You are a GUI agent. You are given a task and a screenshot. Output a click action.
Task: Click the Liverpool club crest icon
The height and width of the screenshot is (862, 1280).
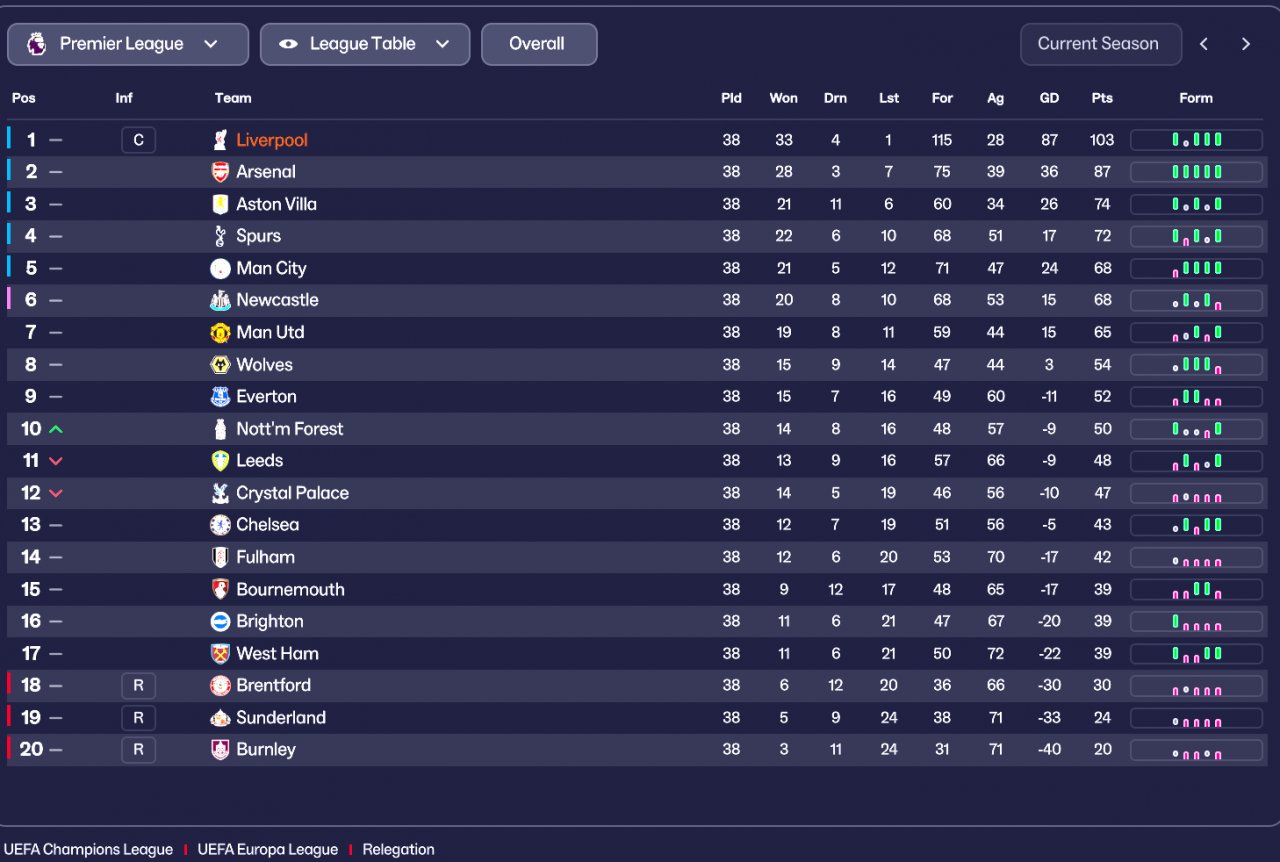coord(220,140)
